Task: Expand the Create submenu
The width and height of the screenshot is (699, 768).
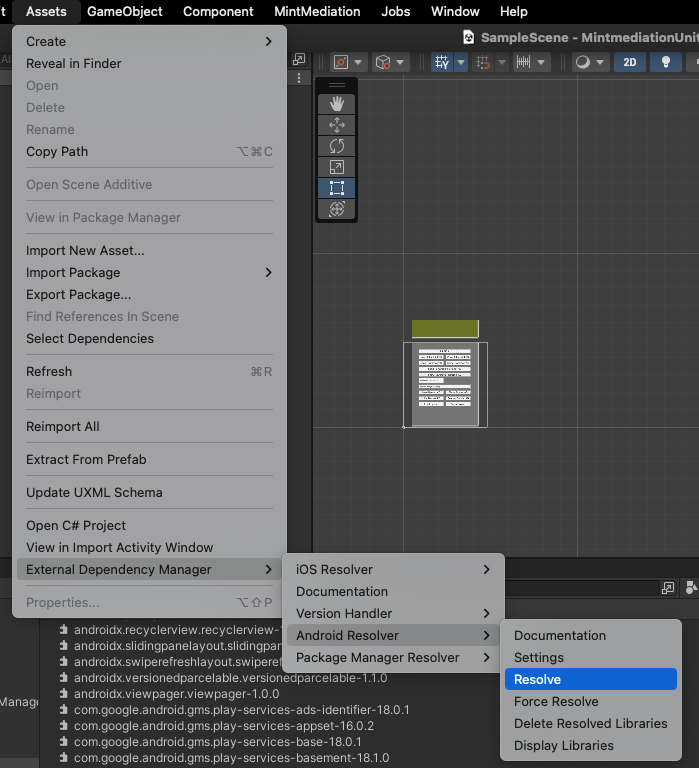Action: tap(149, 42)
